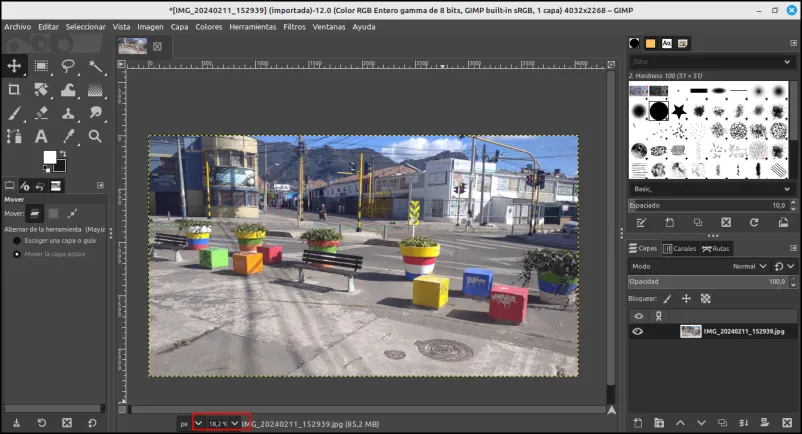Image resolution: width=802 pixels, height=434 pixels.
Task: Choose the Fuzzy Select wand tool
Action: (x=95, y=66)
